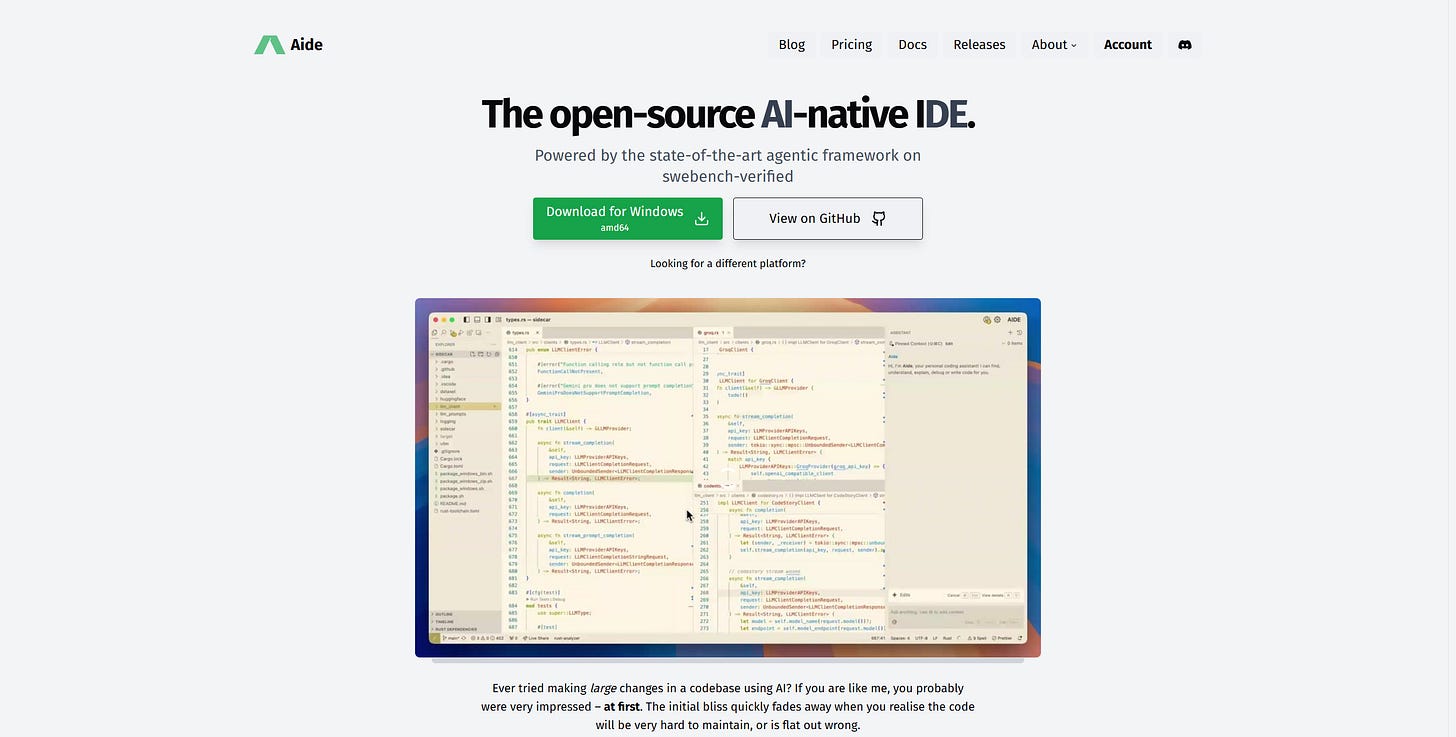
Task: Select Cargo.lock file in demo IDE explorer
Action: point(449,459)
